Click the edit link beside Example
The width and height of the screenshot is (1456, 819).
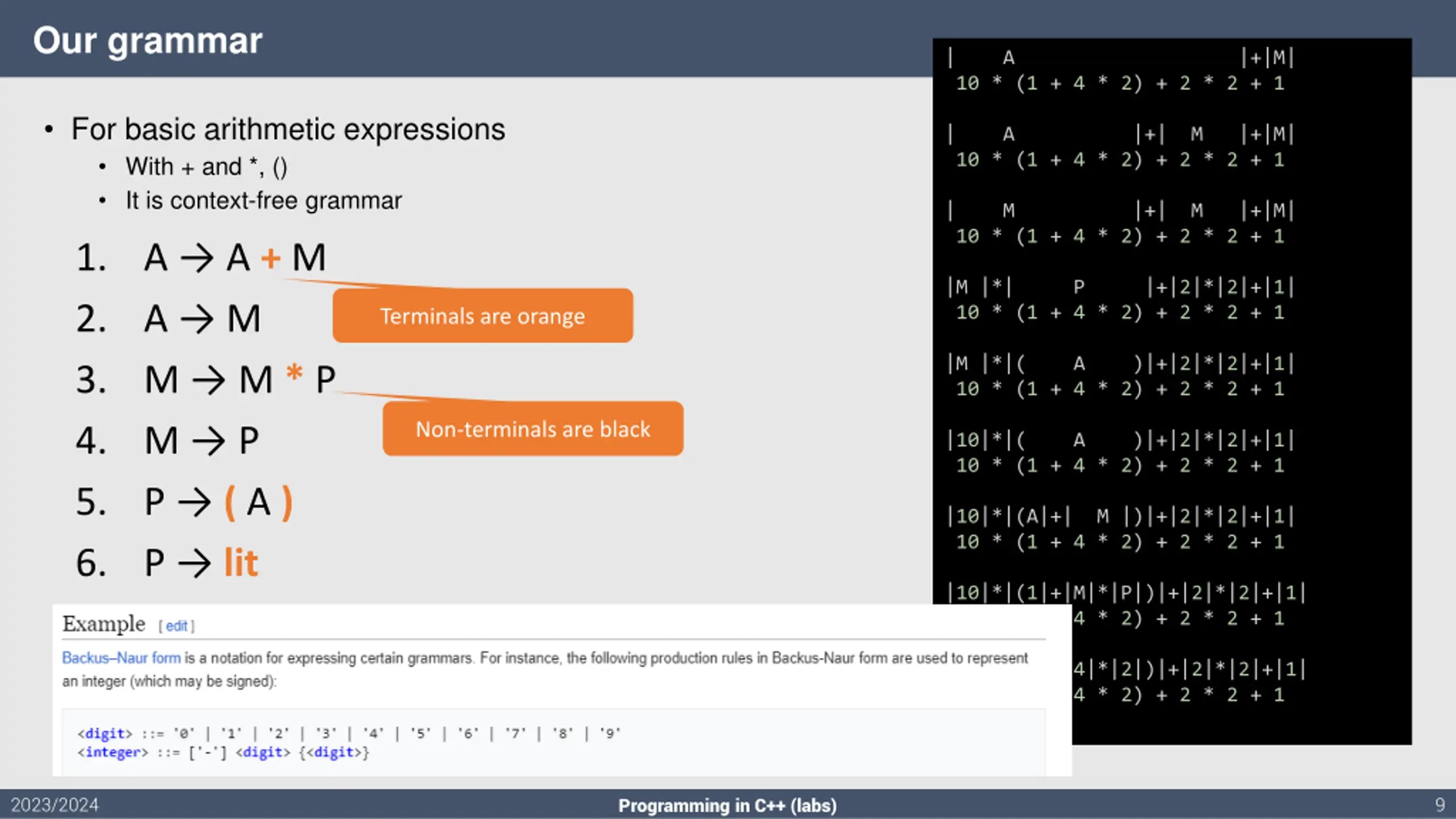point(176,626)
